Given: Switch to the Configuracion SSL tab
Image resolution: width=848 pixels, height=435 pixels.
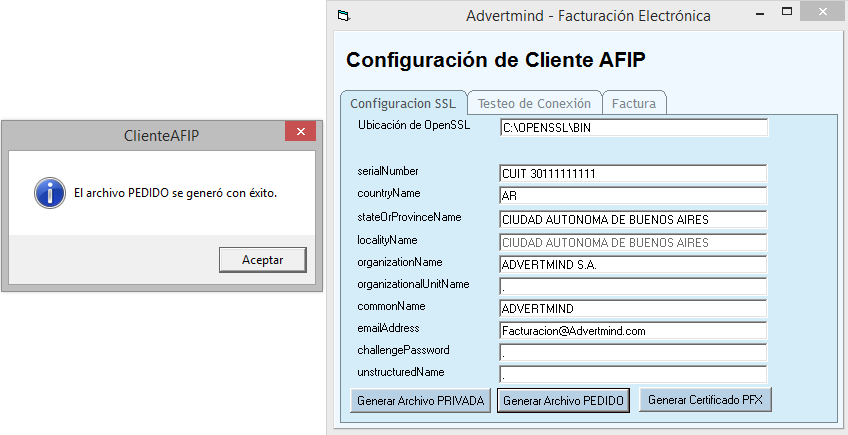Looking at the screenshot, I should click(x=403, y=103).
